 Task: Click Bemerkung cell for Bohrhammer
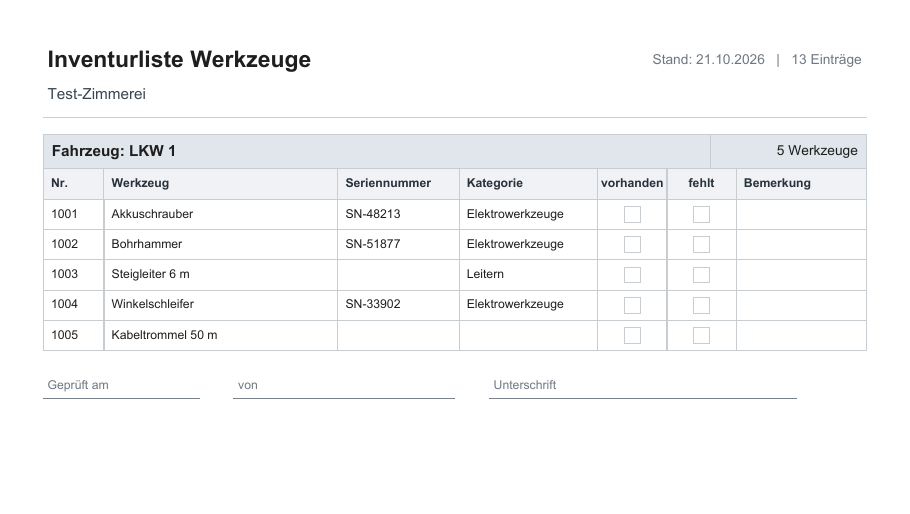(801, 245)
